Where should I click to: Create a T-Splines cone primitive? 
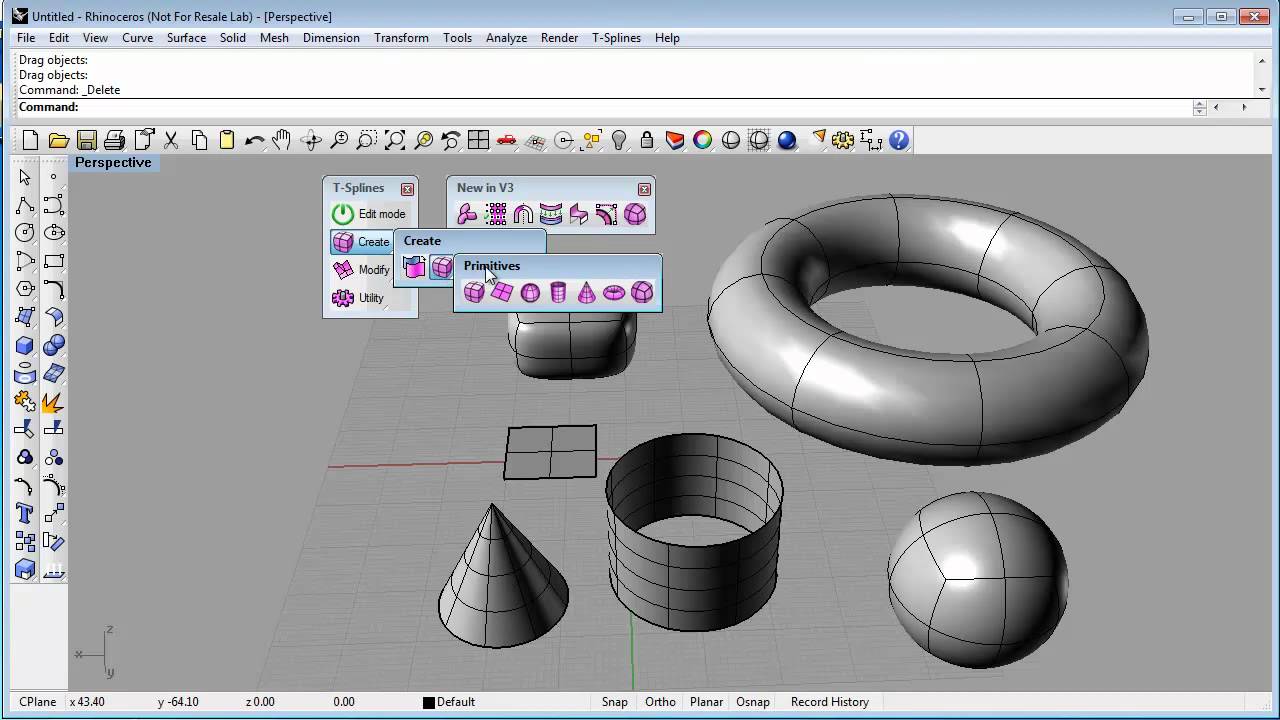586,292
